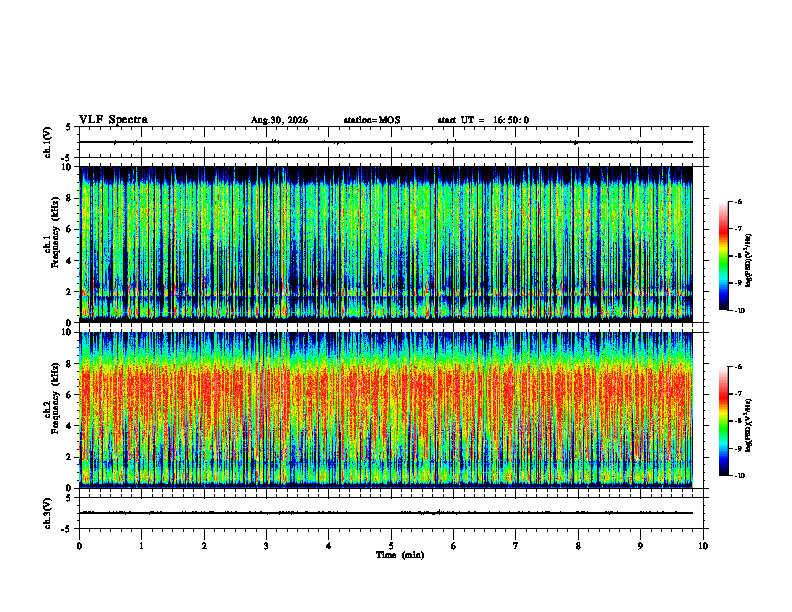This screenshot has height=612, width=792.
Task: Click the ch.2 frequency spectrogram panel
Action: pyautogui.click(x=386, y=410)
